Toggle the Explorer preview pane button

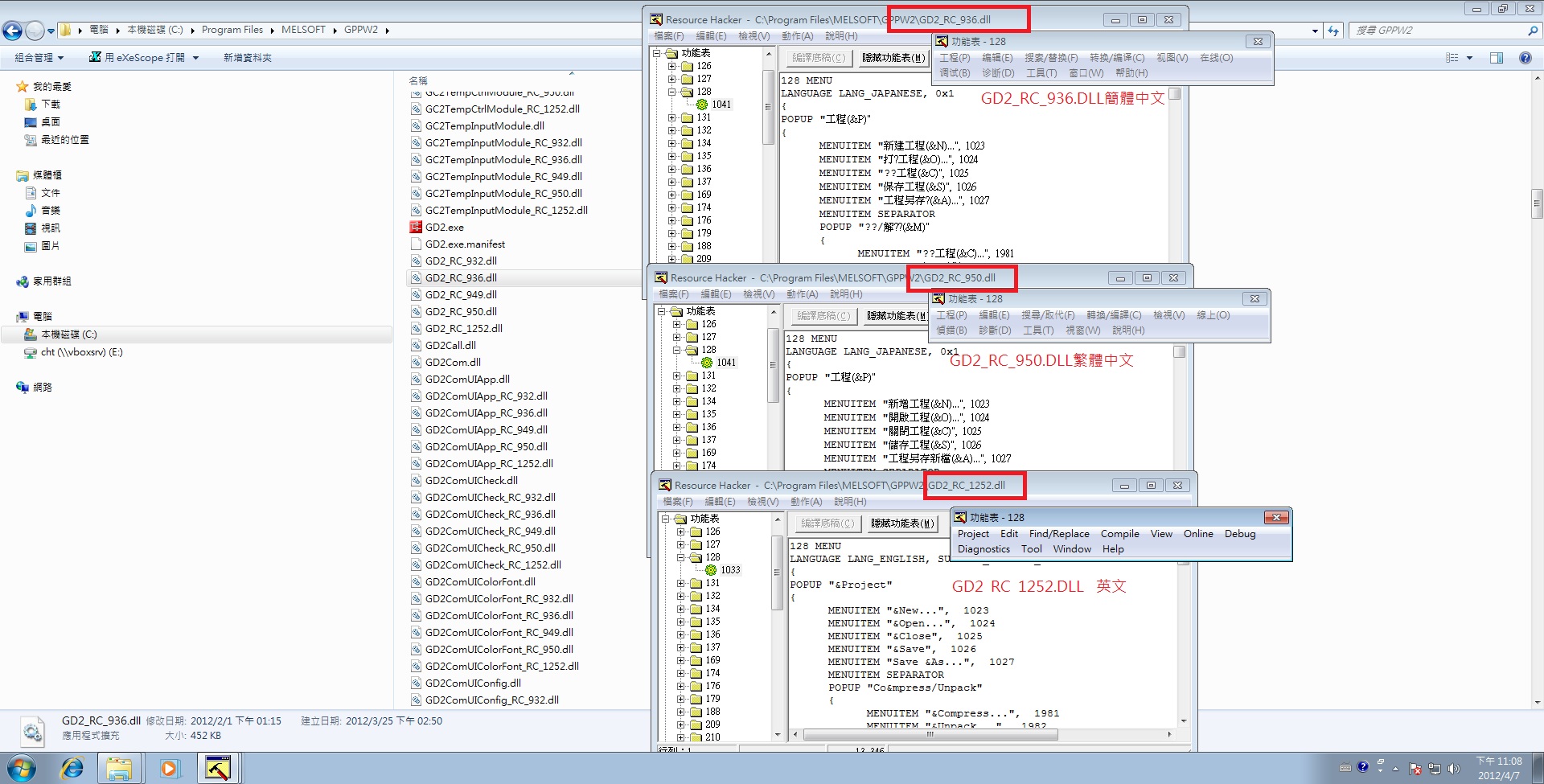1496,58
